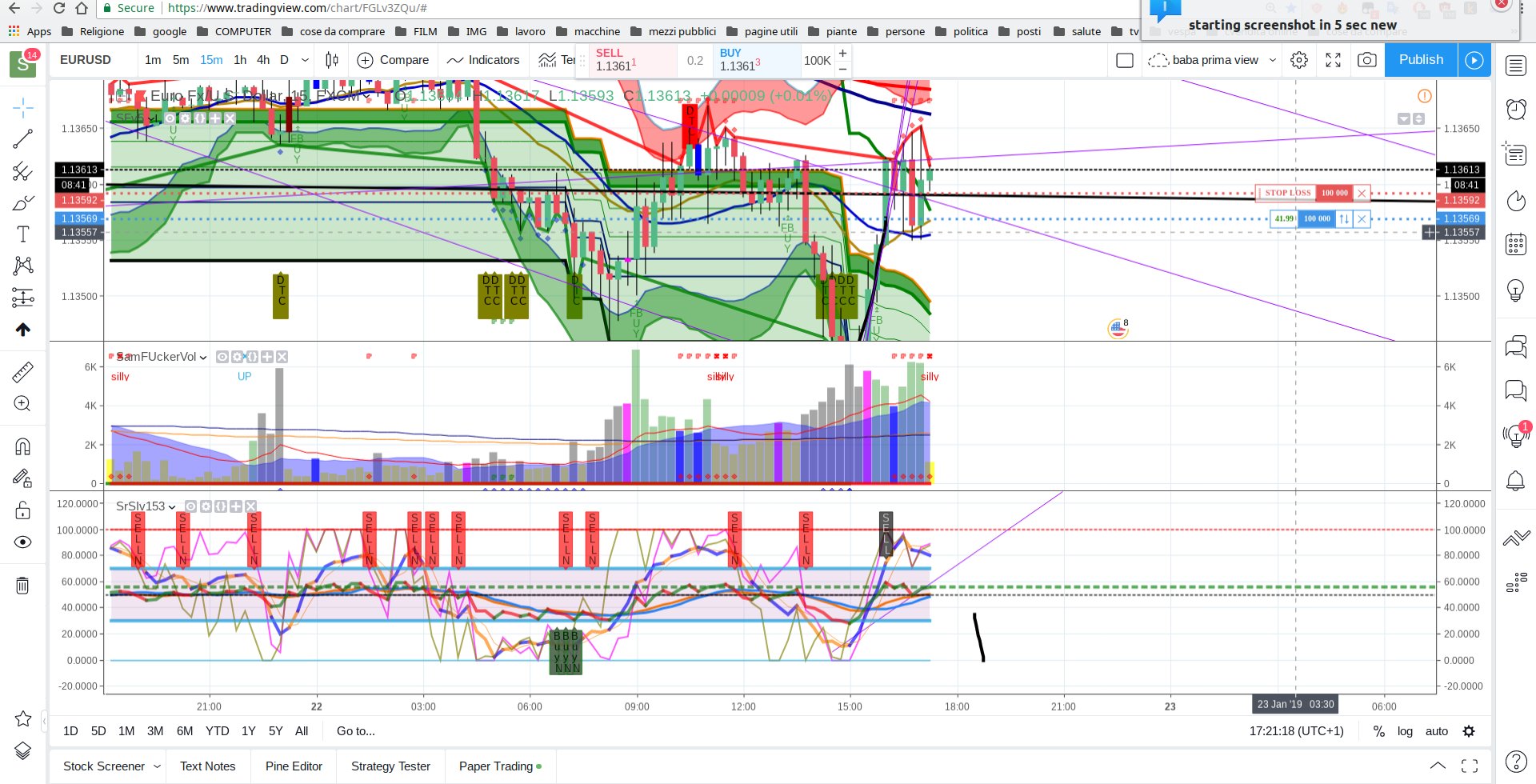The image size is (1536, 784).
Task: Open chart settings gear in top toolbar
Action: [x=1299, y=60]
